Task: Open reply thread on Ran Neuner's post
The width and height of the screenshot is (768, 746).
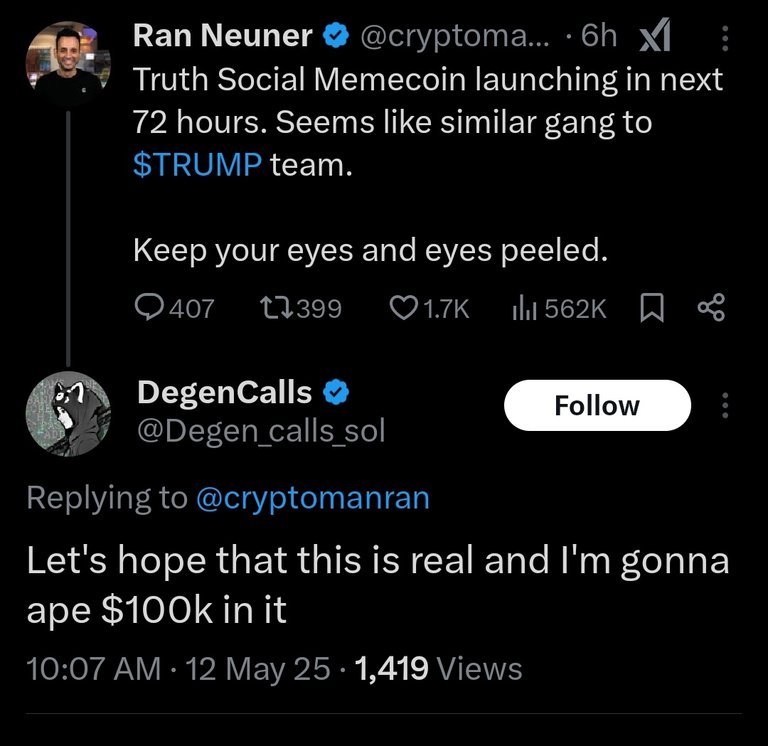Action: pyautogui.click(x=174, y=308)
